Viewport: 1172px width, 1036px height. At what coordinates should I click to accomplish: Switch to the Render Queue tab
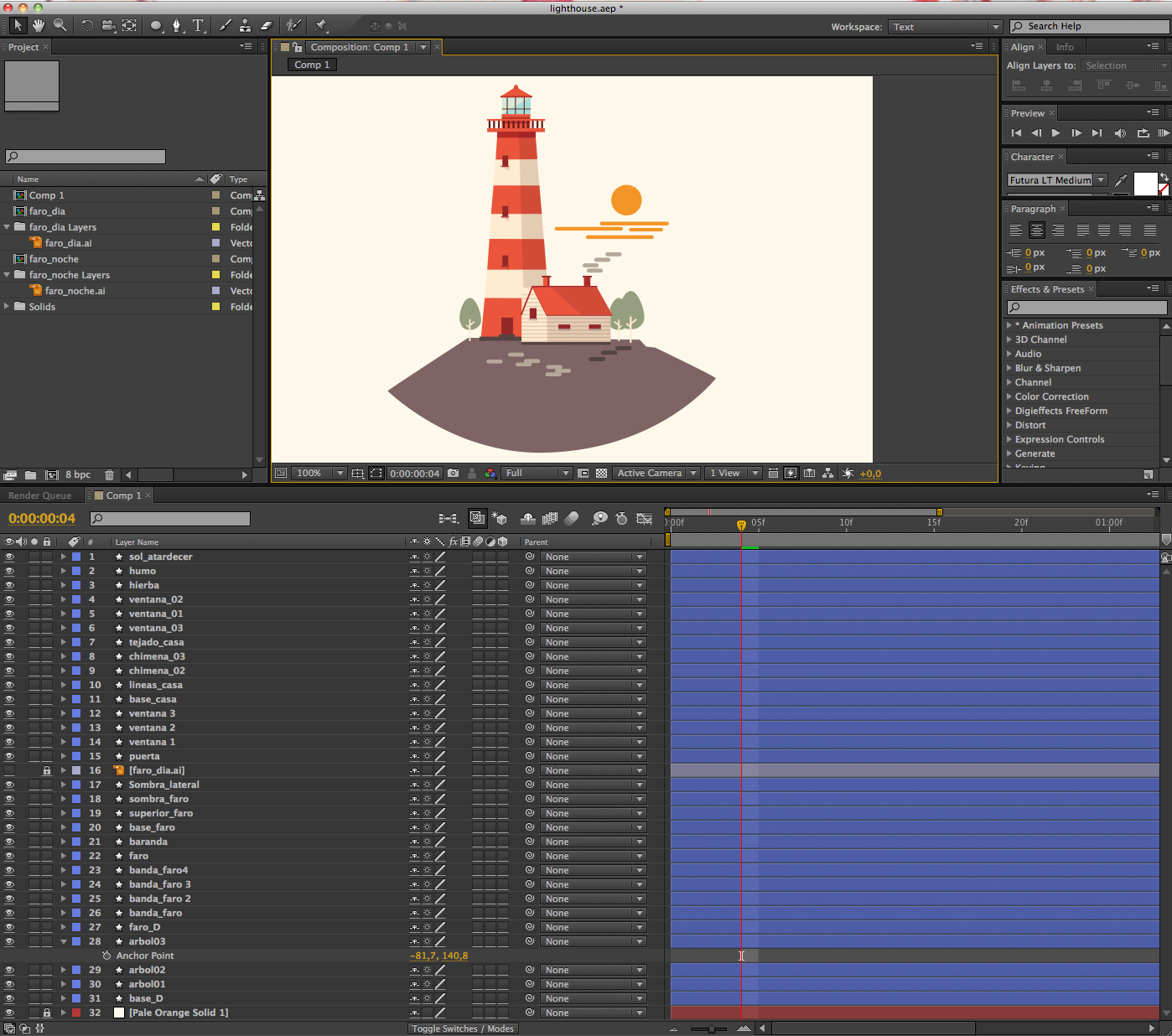(x=39, y=495)
